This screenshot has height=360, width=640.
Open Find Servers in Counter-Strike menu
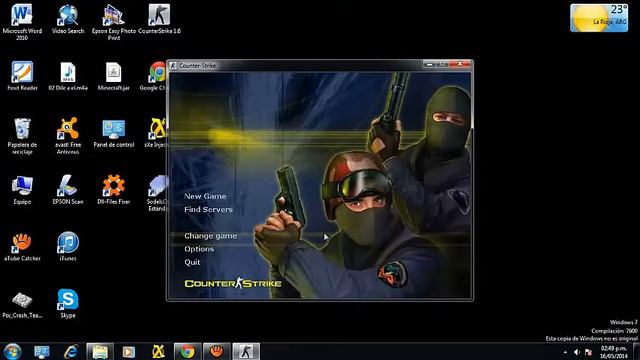(208, 209)
